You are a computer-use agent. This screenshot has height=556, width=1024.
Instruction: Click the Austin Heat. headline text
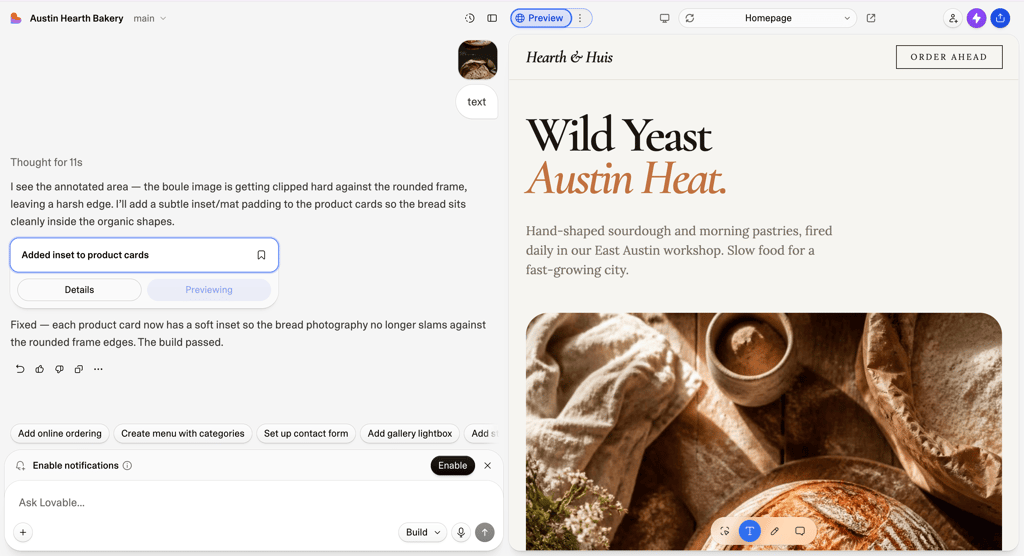pos(626,178)
